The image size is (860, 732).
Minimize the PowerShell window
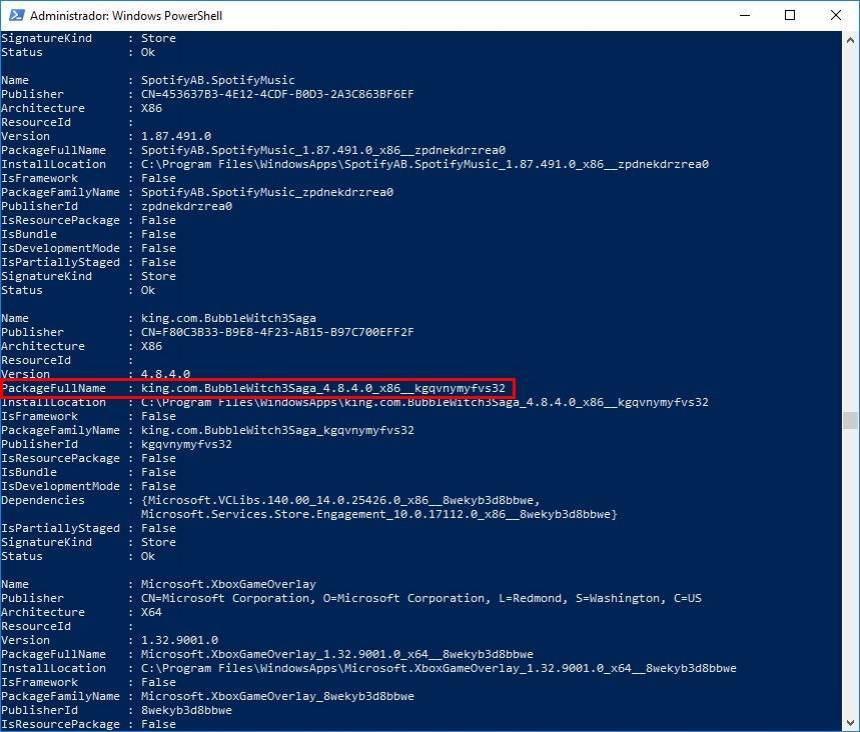[x=745, y=15]
